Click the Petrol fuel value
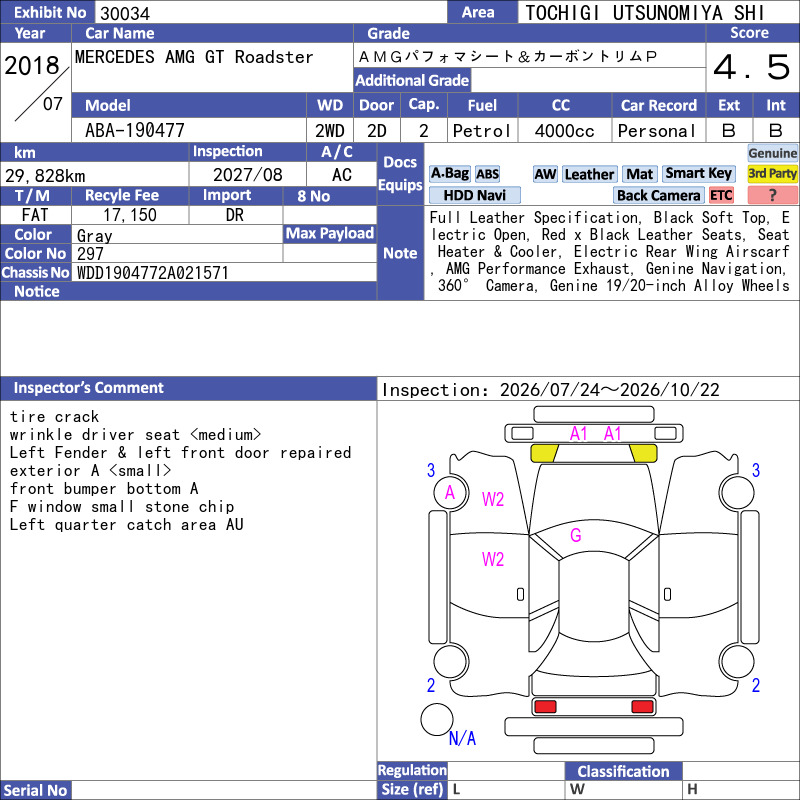The height and width of the screenshot is (800, 800). pos(482,131)
